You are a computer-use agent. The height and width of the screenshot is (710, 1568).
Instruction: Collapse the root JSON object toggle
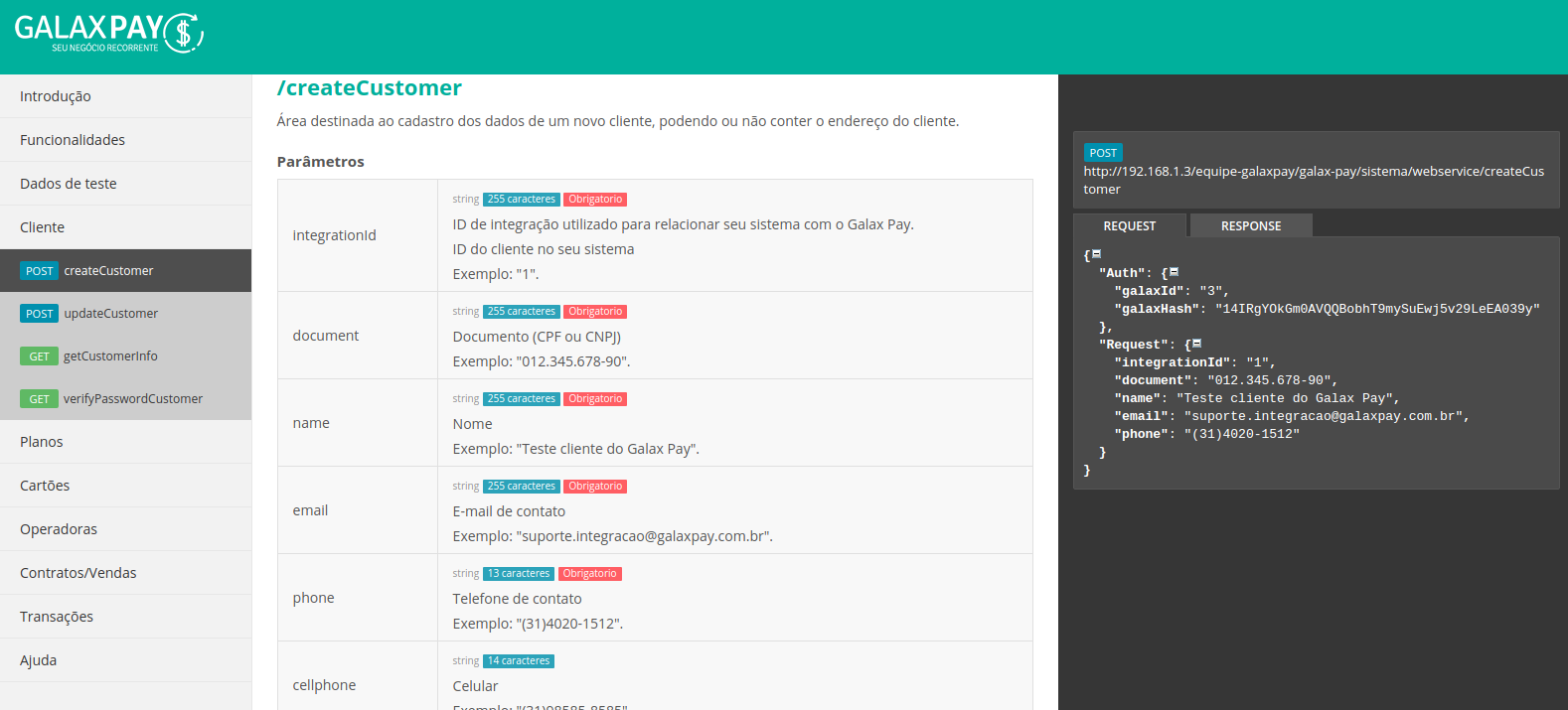[x=1097, y=254]
